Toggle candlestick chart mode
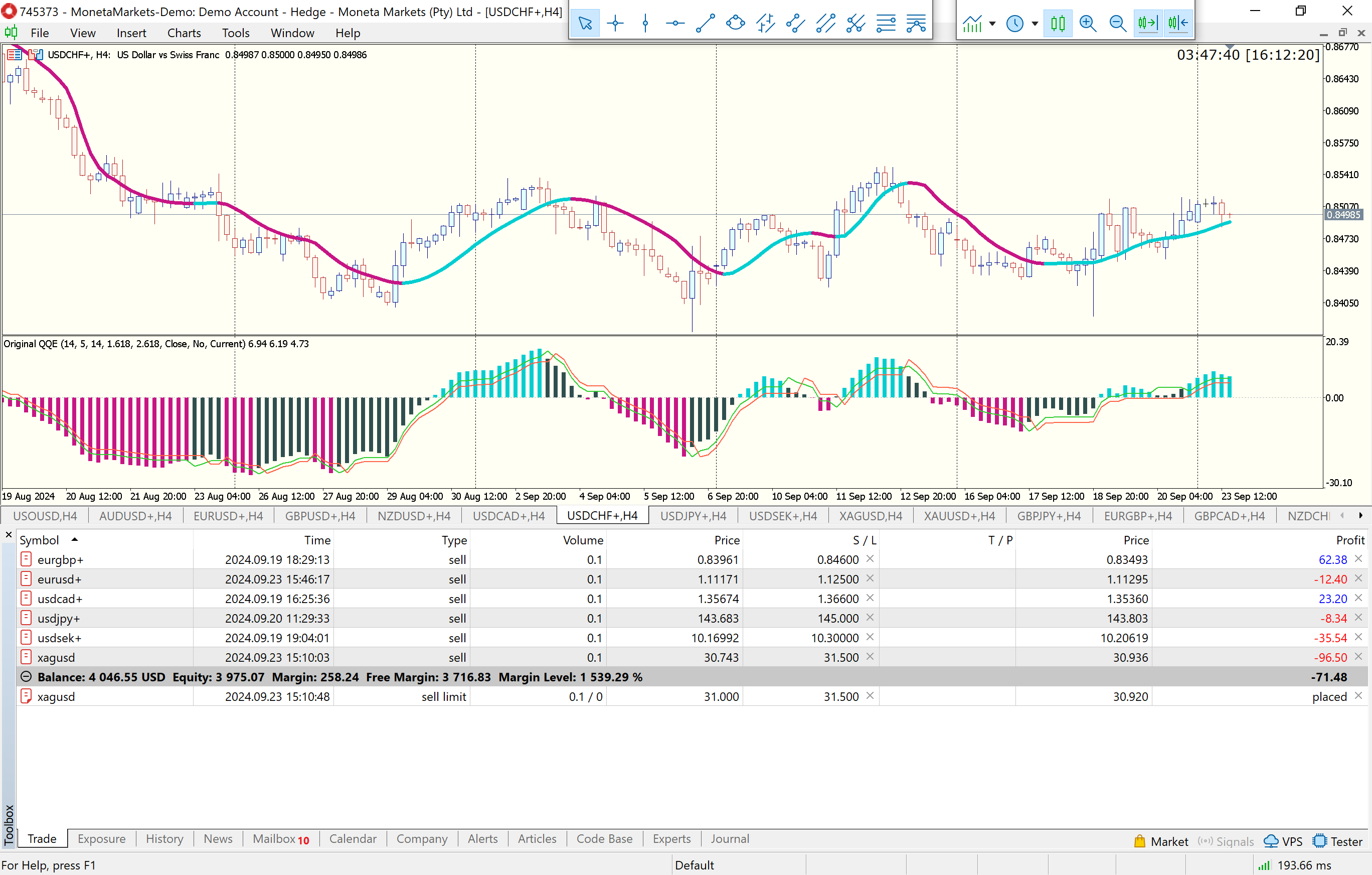 [x=1058, y=24]
